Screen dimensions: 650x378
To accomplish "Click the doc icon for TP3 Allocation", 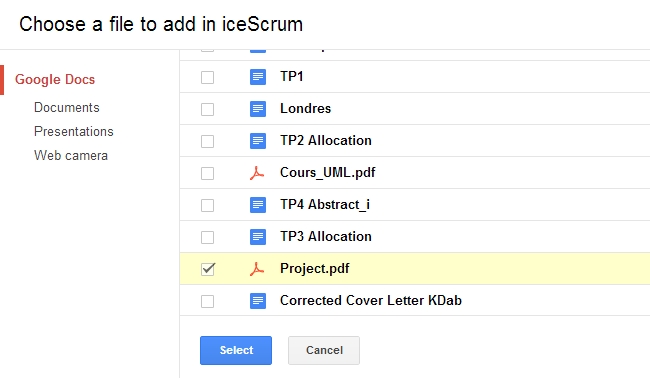I will click(258, 237).
